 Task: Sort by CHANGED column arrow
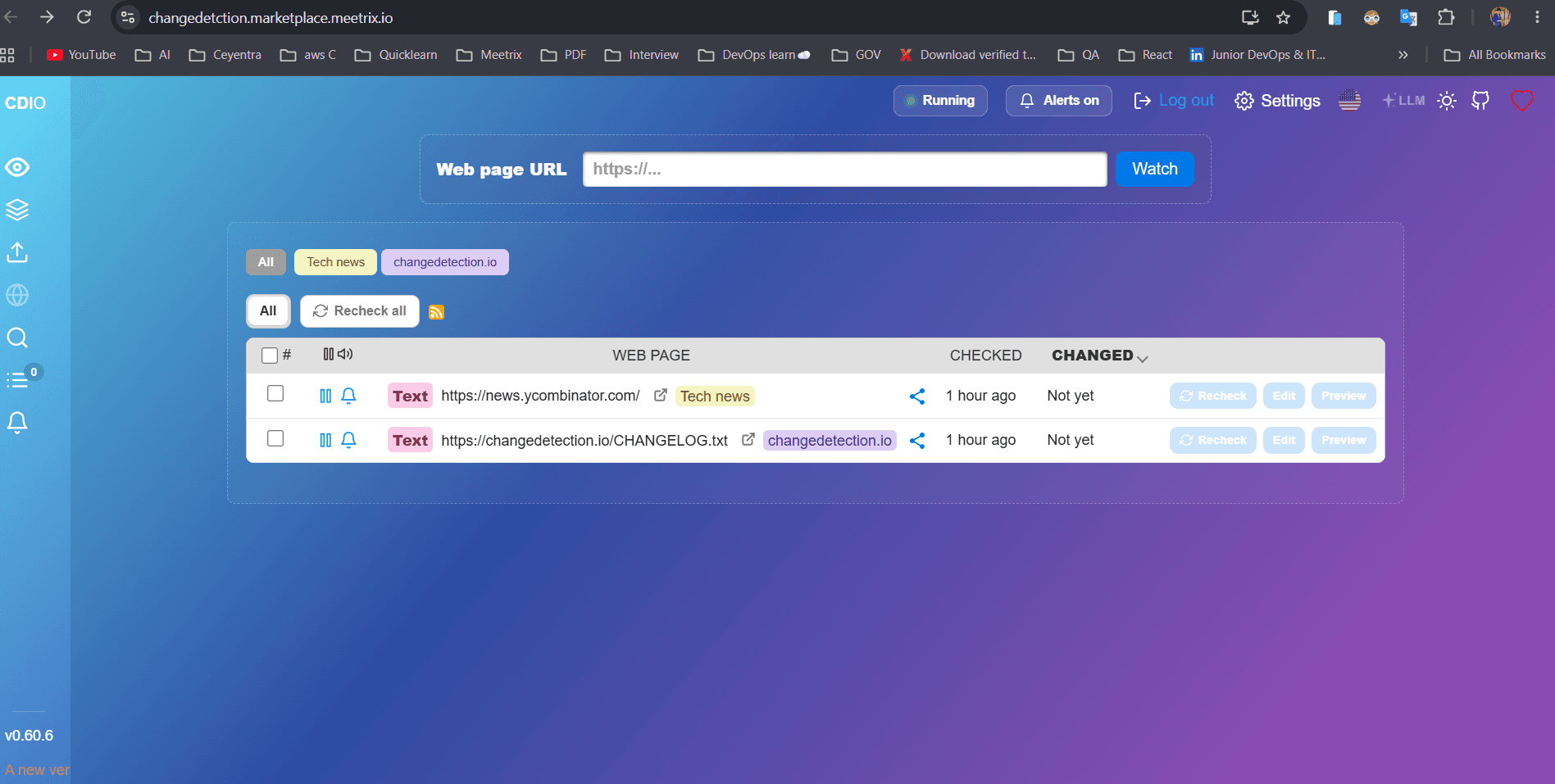click(x=1143, y=358)
